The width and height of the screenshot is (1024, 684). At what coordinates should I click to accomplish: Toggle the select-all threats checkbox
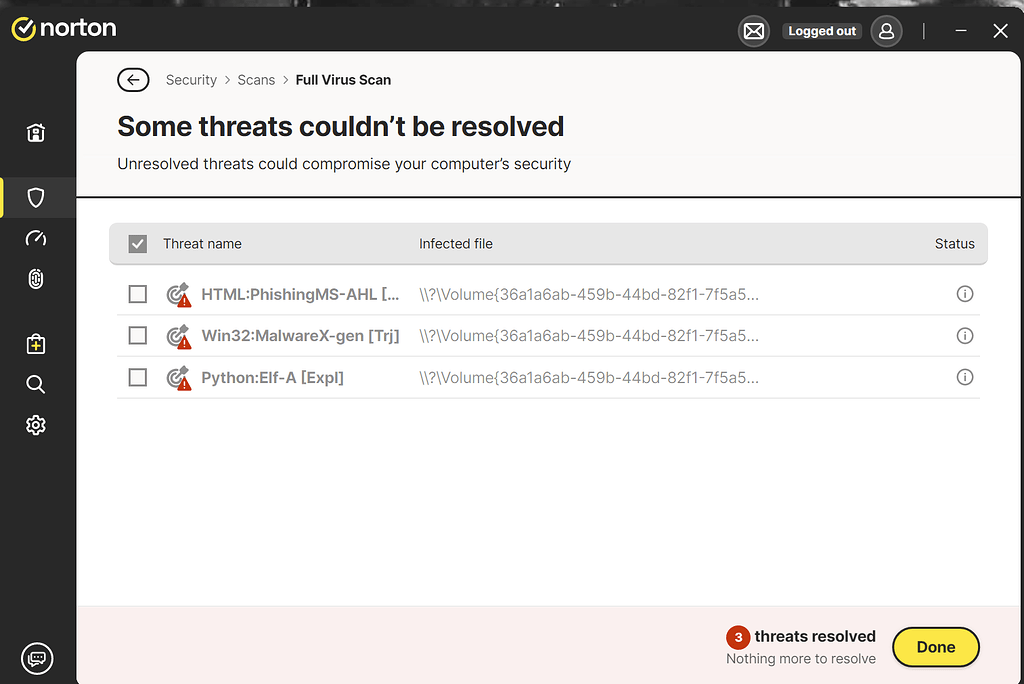click(x=137, y=243)
